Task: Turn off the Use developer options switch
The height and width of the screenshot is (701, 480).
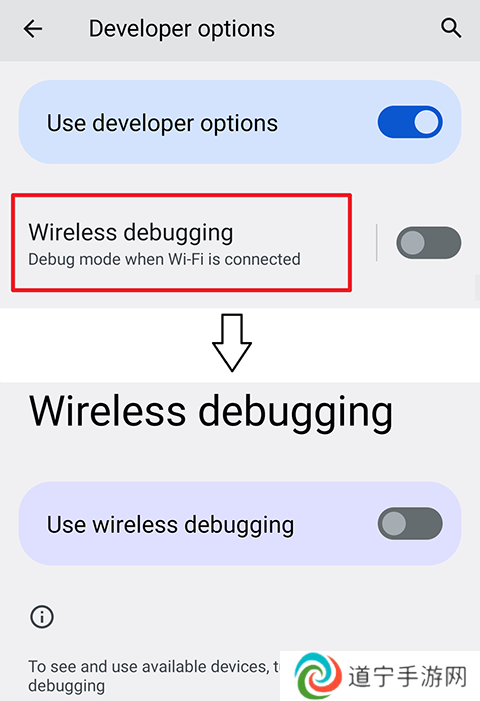Action: [410, 122]
